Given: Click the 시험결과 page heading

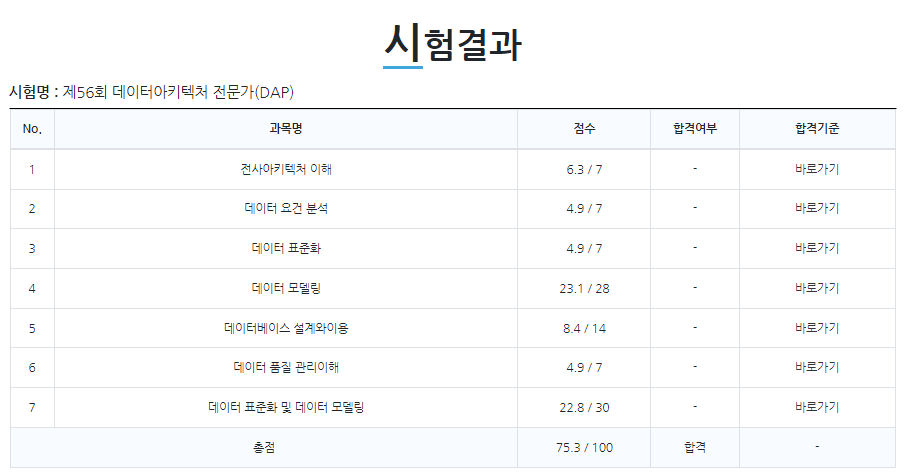Looking at the screenshot, I should [453, 43].
